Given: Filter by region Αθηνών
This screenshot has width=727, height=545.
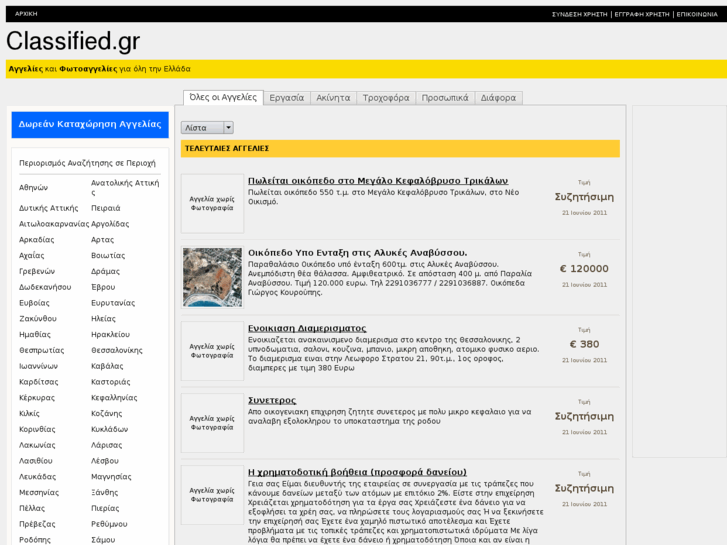Looking at the screenshot, I should 33,188.
